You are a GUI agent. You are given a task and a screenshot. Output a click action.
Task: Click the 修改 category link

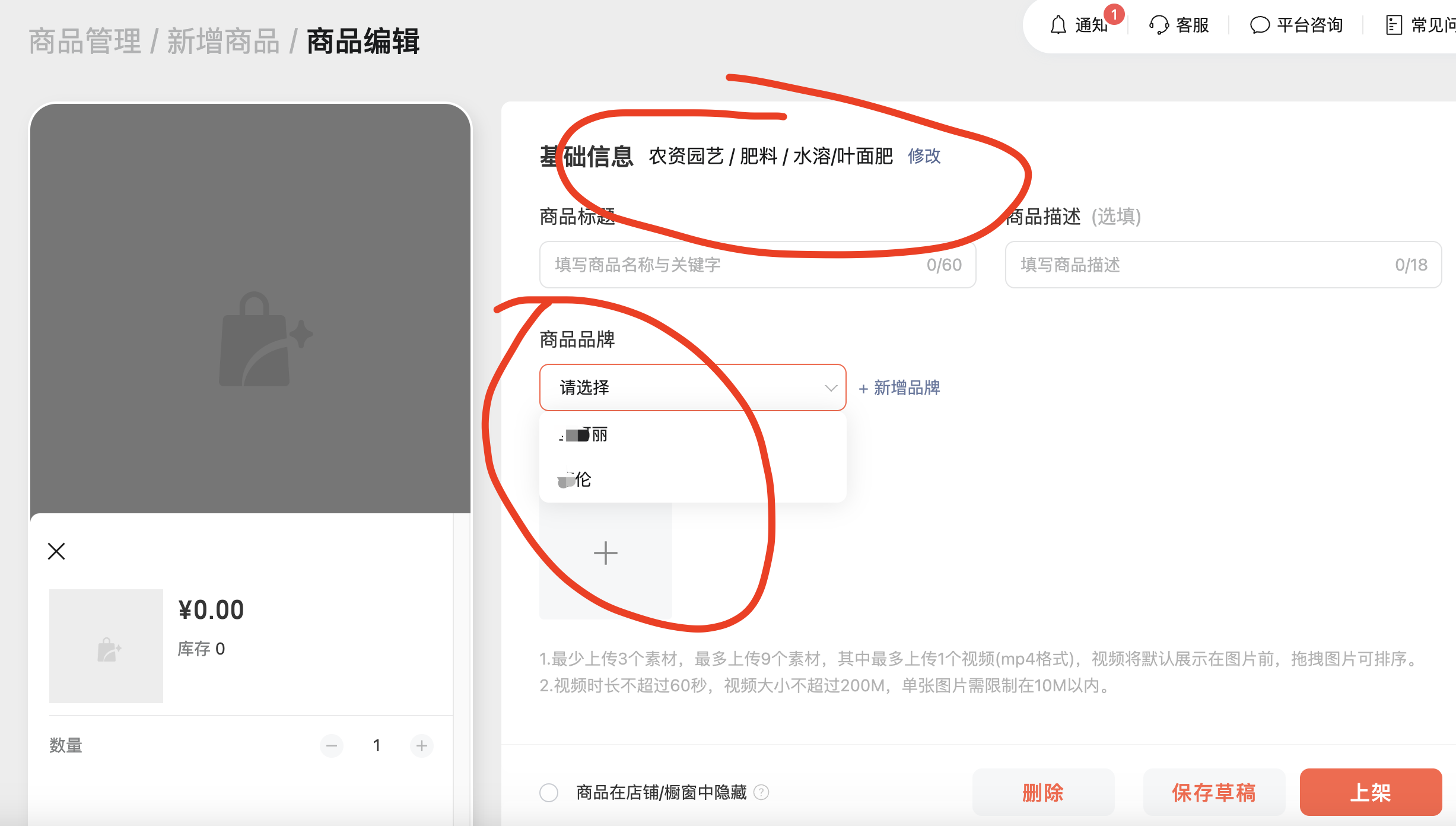(x=924, y=156)
